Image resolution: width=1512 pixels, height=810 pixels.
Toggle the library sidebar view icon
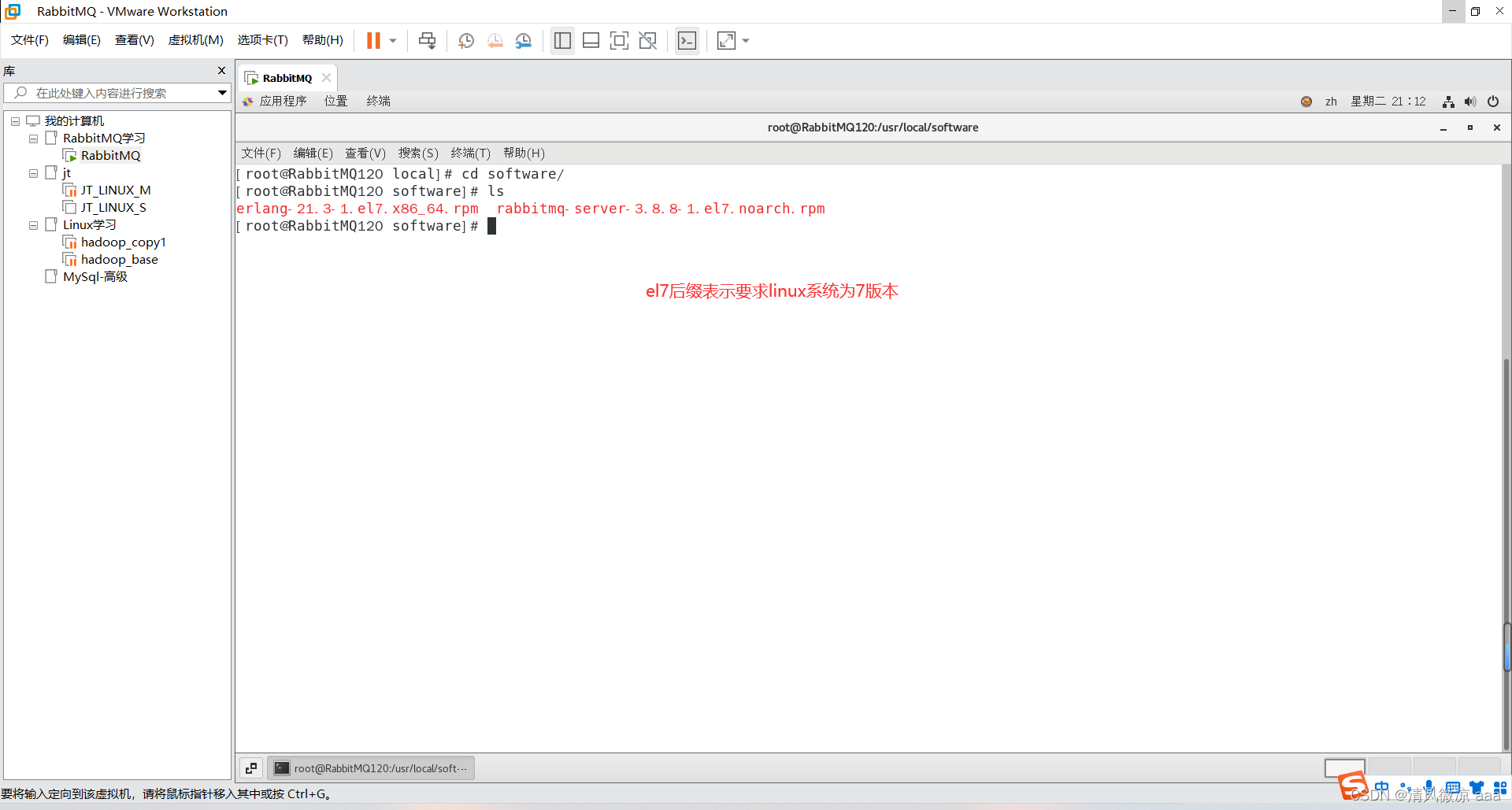point(562,40)
